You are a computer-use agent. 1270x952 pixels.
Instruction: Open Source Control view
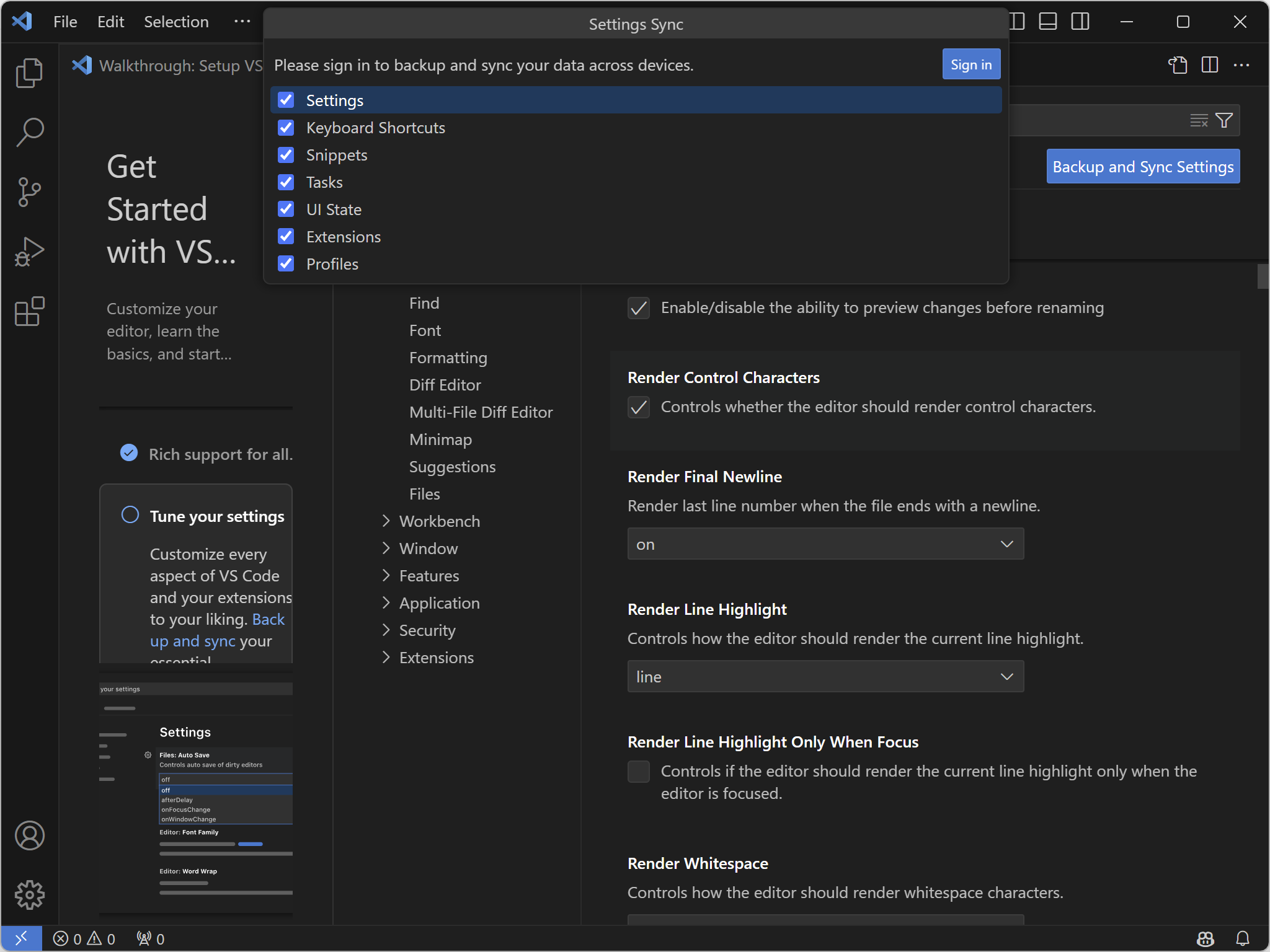click(29, 192)
